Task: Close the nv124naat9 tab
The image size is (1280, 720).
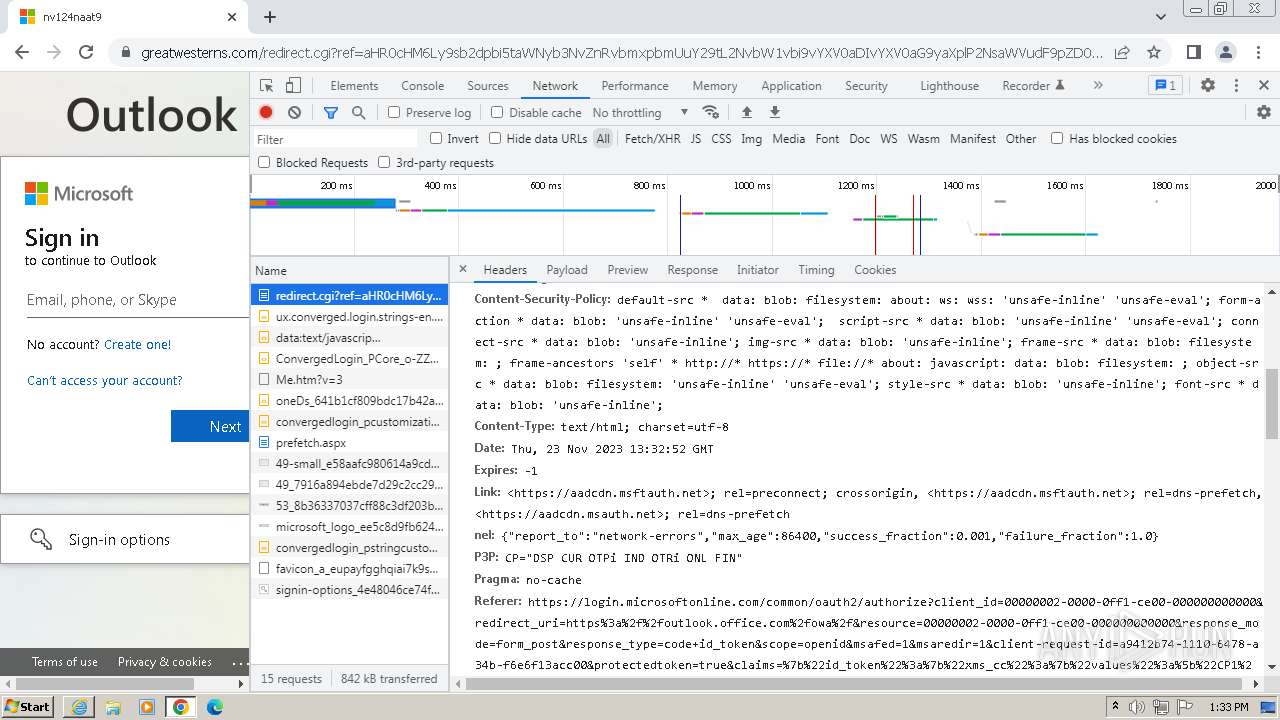Action: tap(232, 17)
